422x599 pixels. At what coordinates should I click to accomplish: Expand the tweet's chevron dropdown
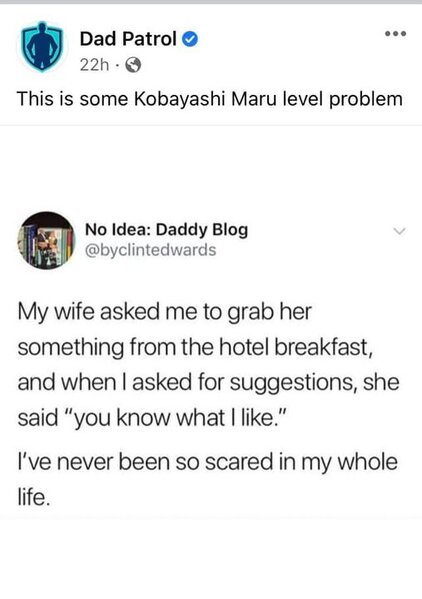[399, 231]
